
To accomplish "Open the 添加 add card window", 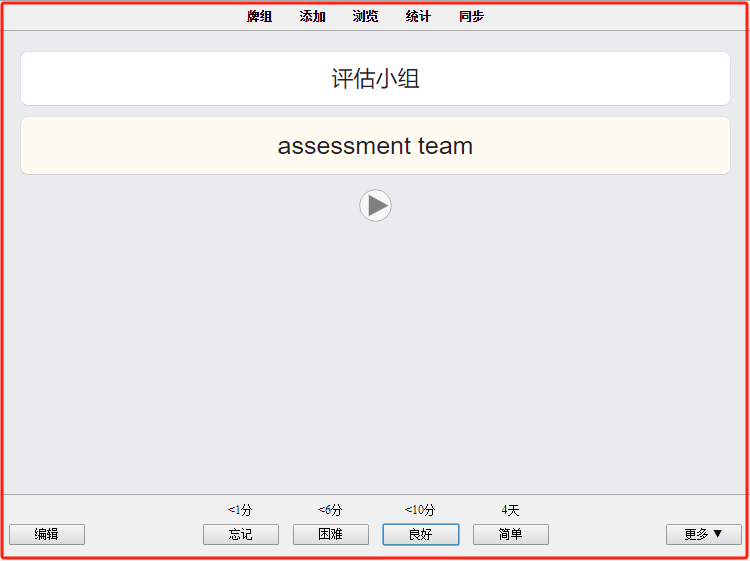I will (x=312, y=16).
